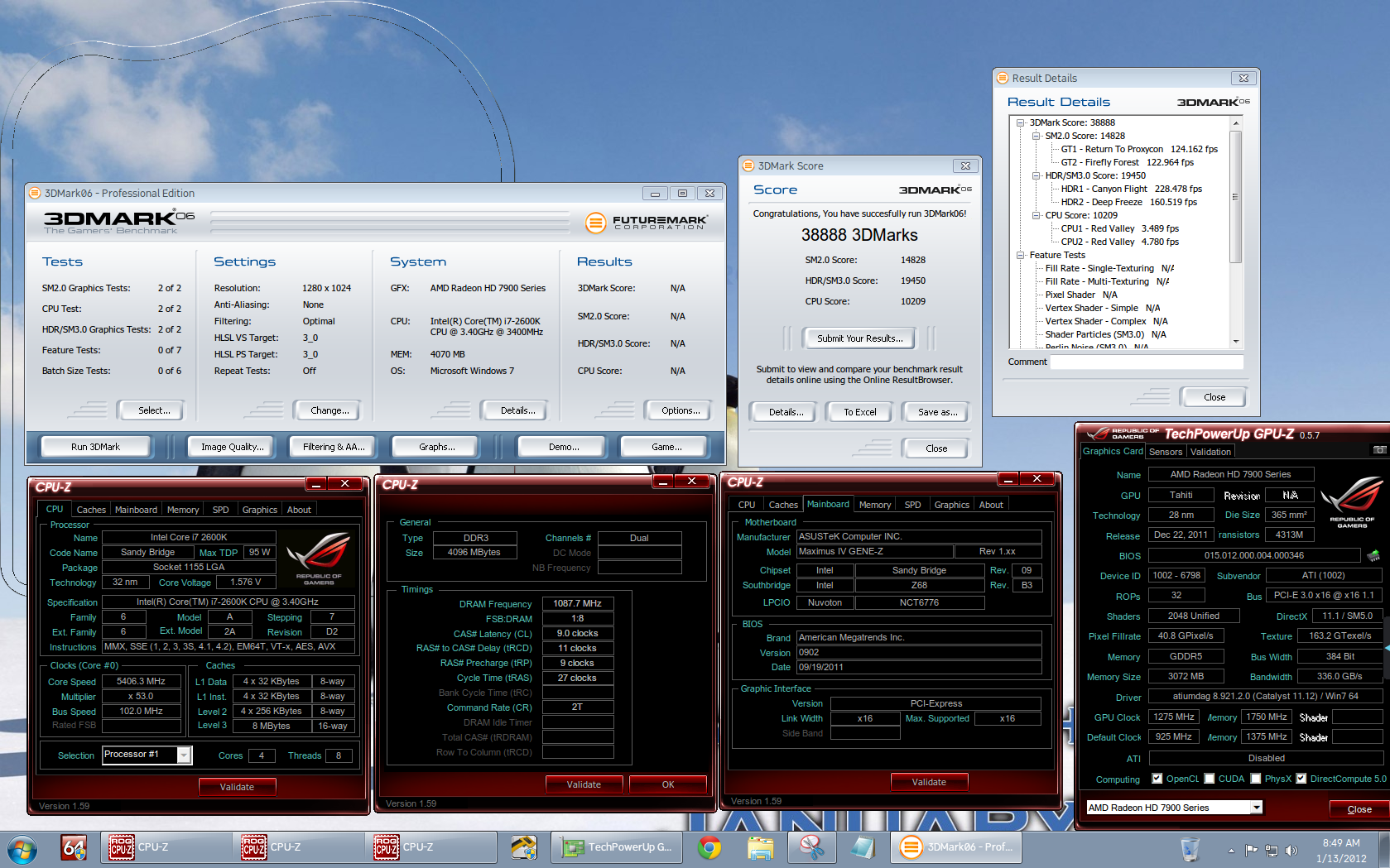Click the Result Details scrollbar up arrow
This screenshot has height=868, width=1390.
1236,123
